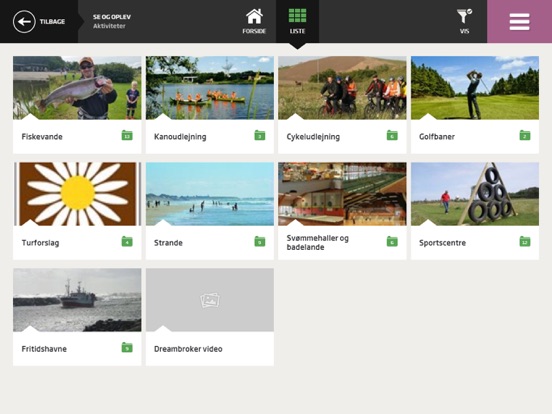The height and width of the screenshot is (414, 552).
Task: Select the Turforslag title
Action: pyautogui.click(x=40, y=243)
